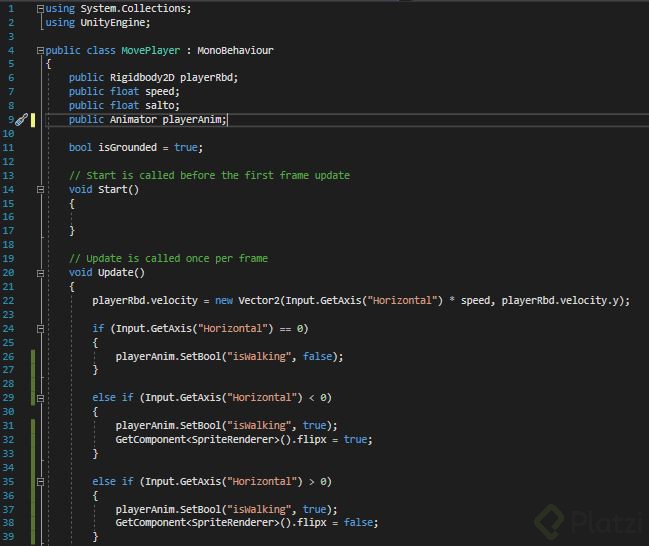Click the Start() method name
Screen dimensions: 649x546
tap(113, 189)
